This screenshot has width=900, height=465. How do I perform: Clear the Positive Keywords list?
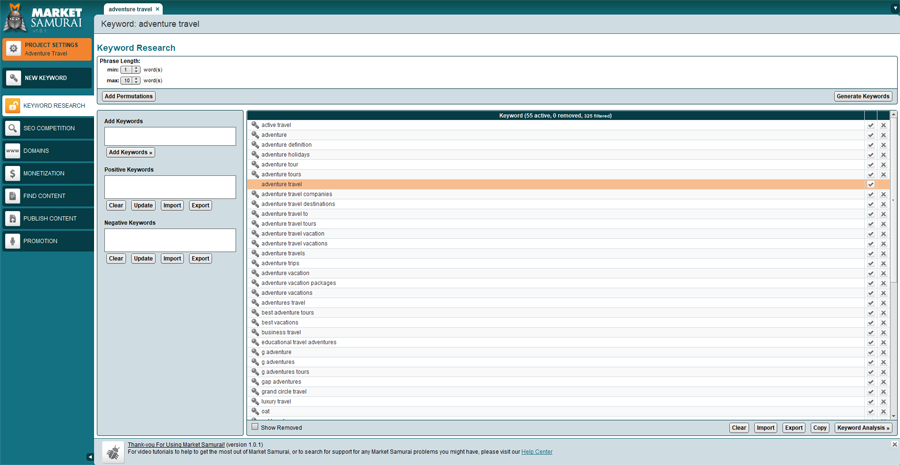(116, 206)
